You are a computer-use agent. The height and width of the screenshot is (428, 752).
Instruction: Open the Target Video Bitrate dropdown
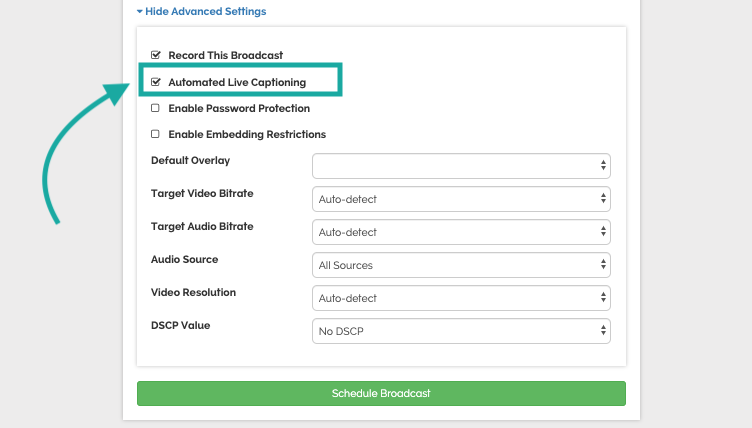(461, 199)
